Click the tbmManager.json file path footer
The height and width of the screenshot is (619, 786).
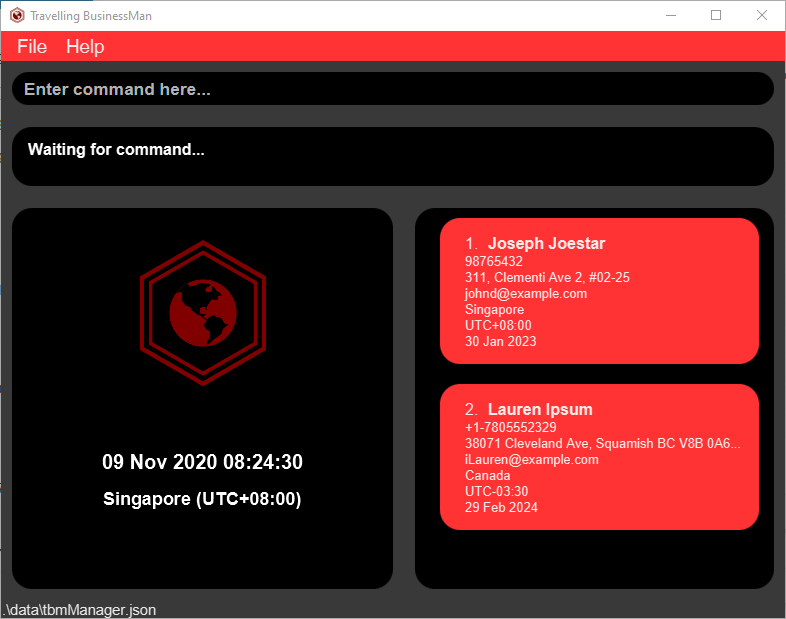pos(80,610)
